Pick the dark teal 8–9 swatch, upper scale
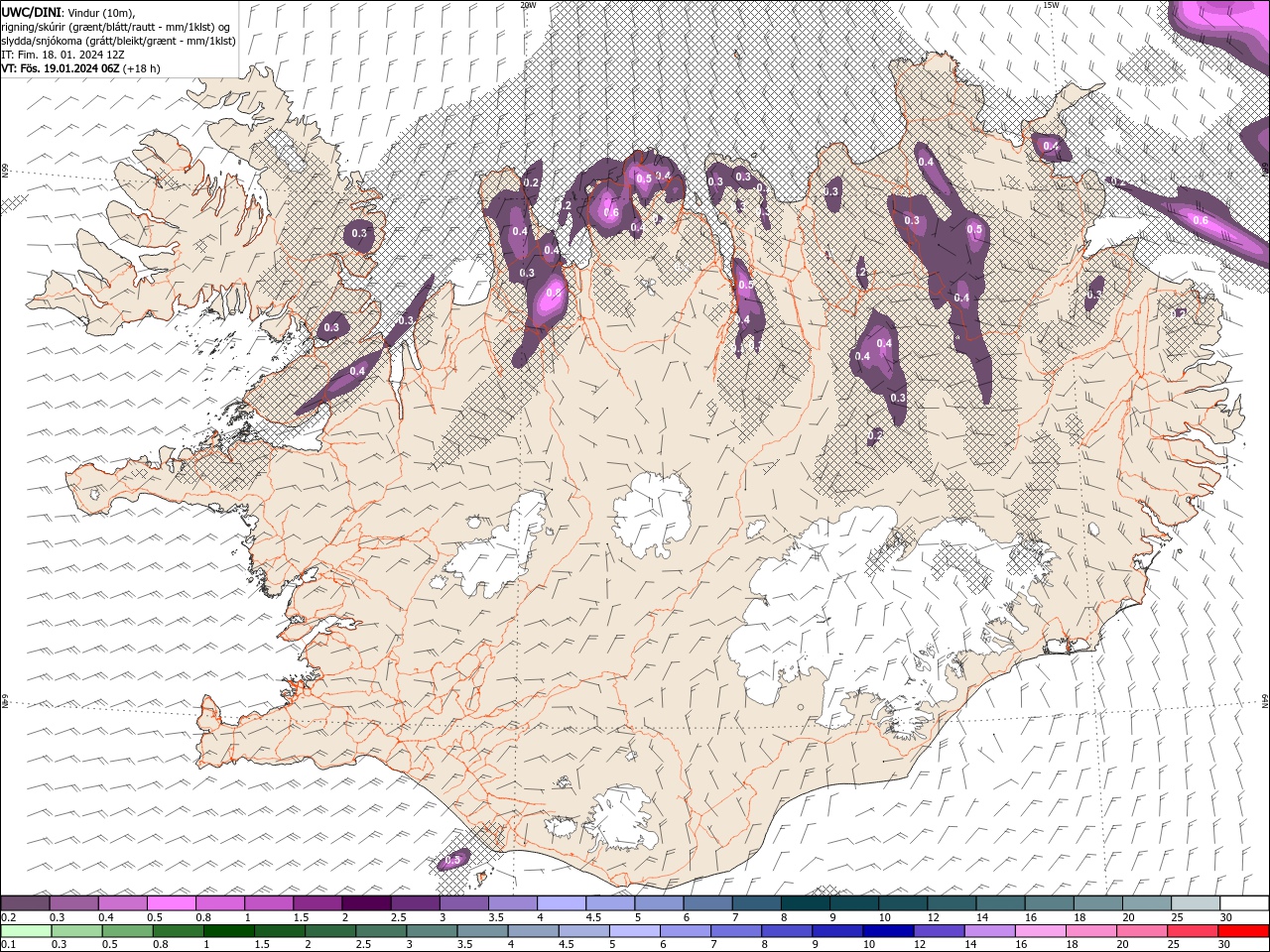Screen dimensions: 1270x952 805,903
